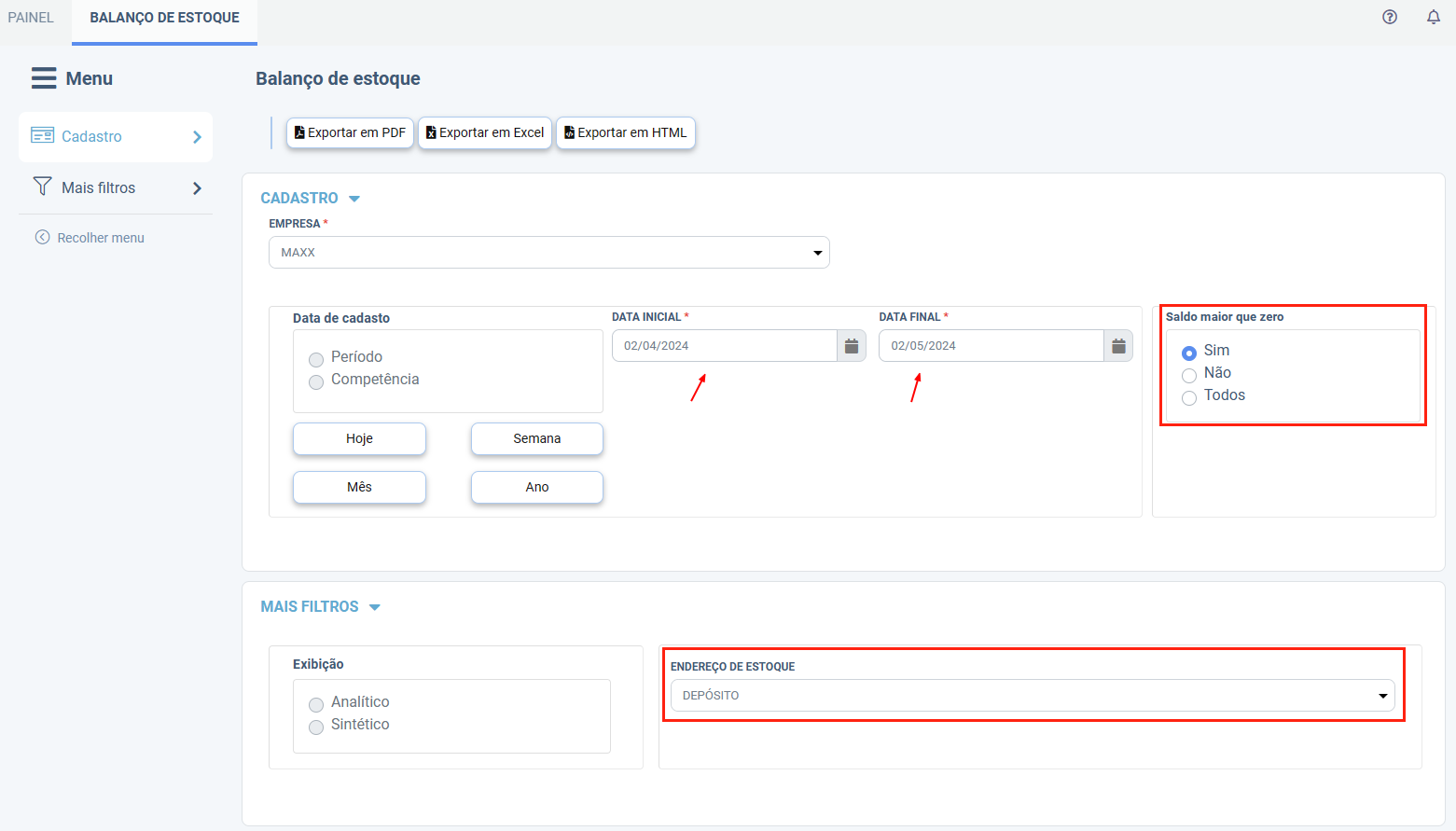Open the Empresa MAXX dropdown

pyautogui.click(x=549, y=253)
